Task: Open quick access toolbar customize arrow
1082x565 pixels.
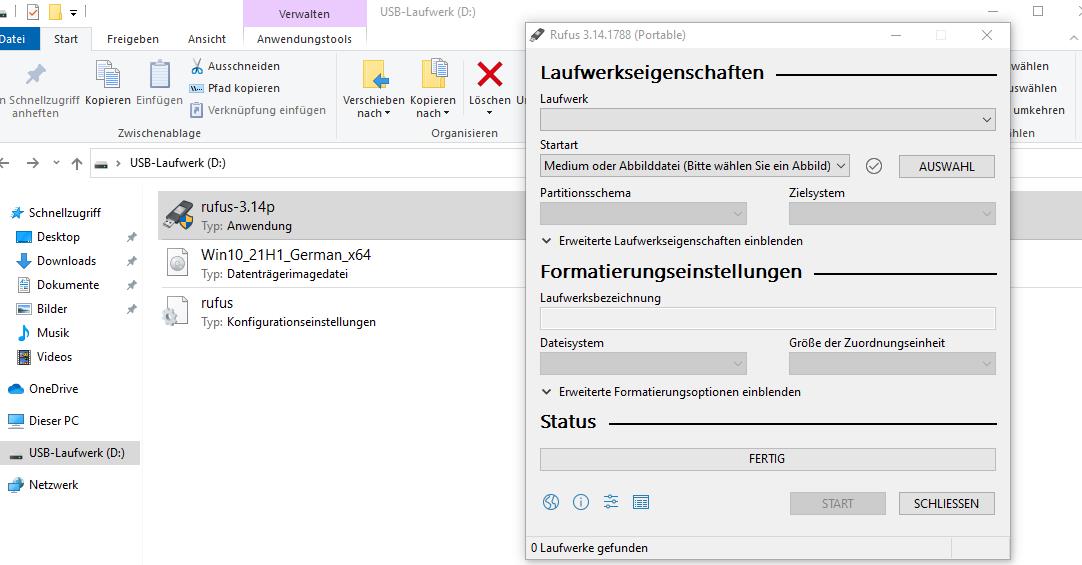Action: point(74,12)
